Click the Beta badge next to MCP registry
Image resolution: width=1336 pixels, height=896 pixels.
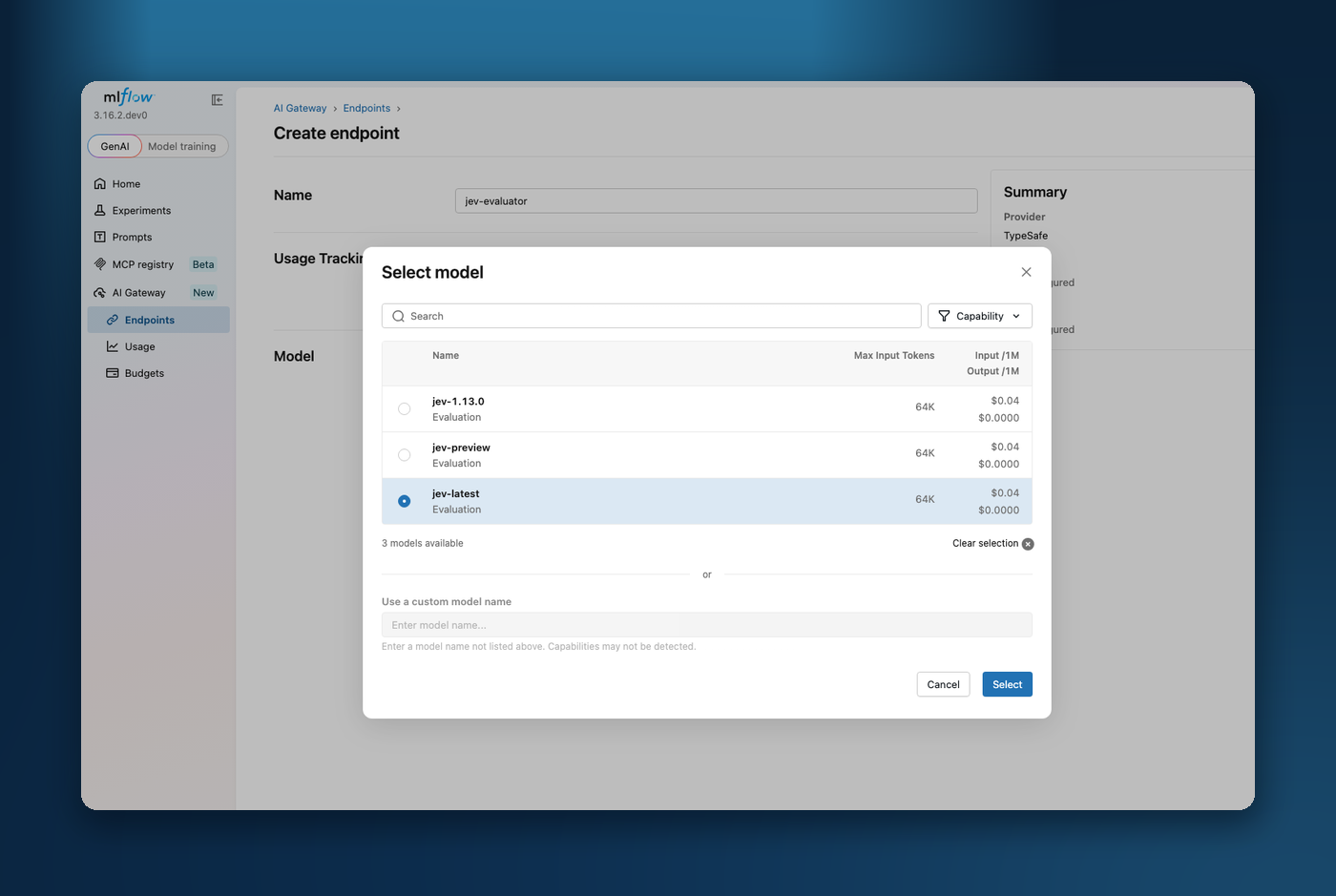pos(203,264)
